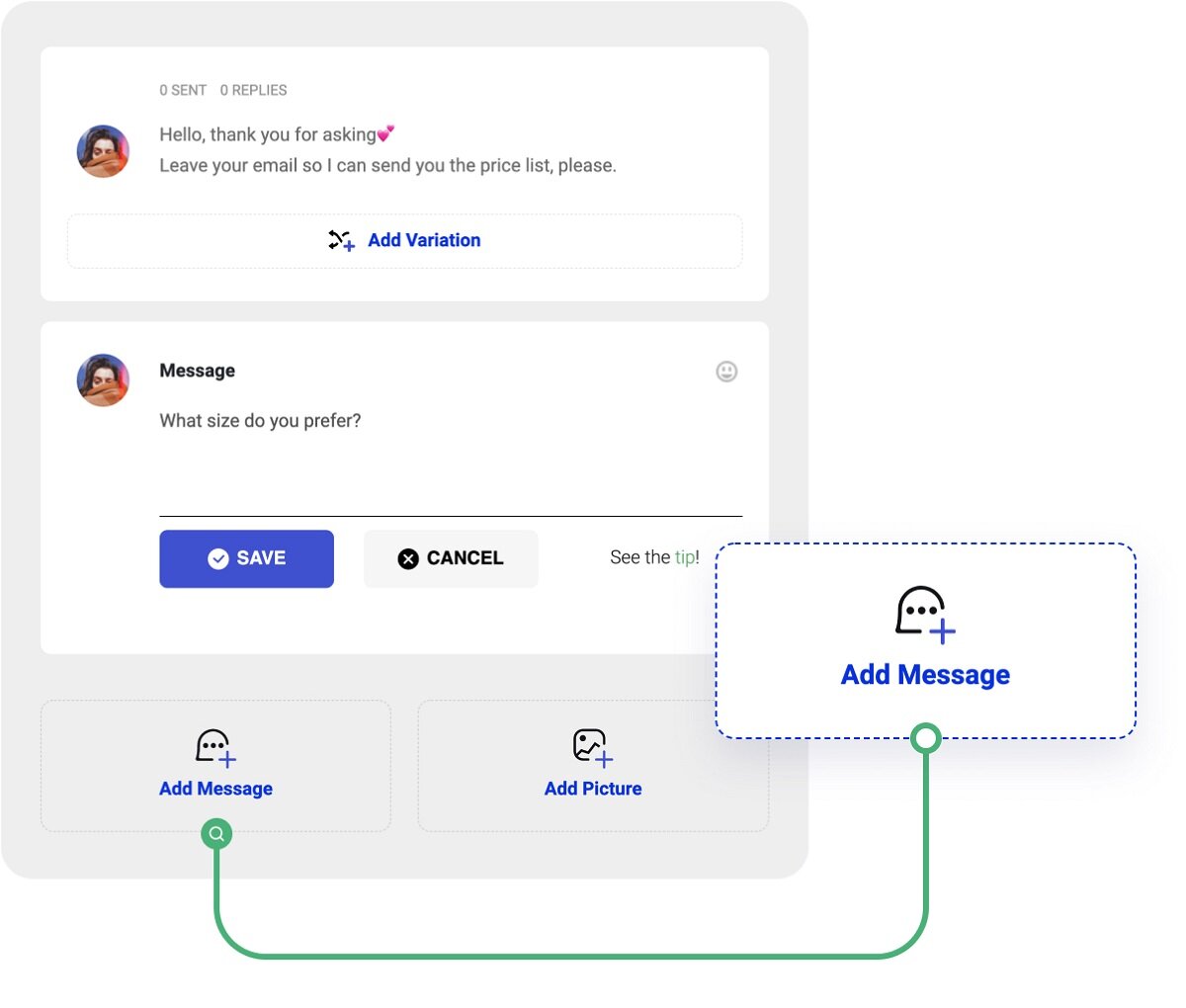The height and width of the screenshot is (1008, 1186).
Task: Click the profile avatar beside the greeting message
Action: (104, 151)
